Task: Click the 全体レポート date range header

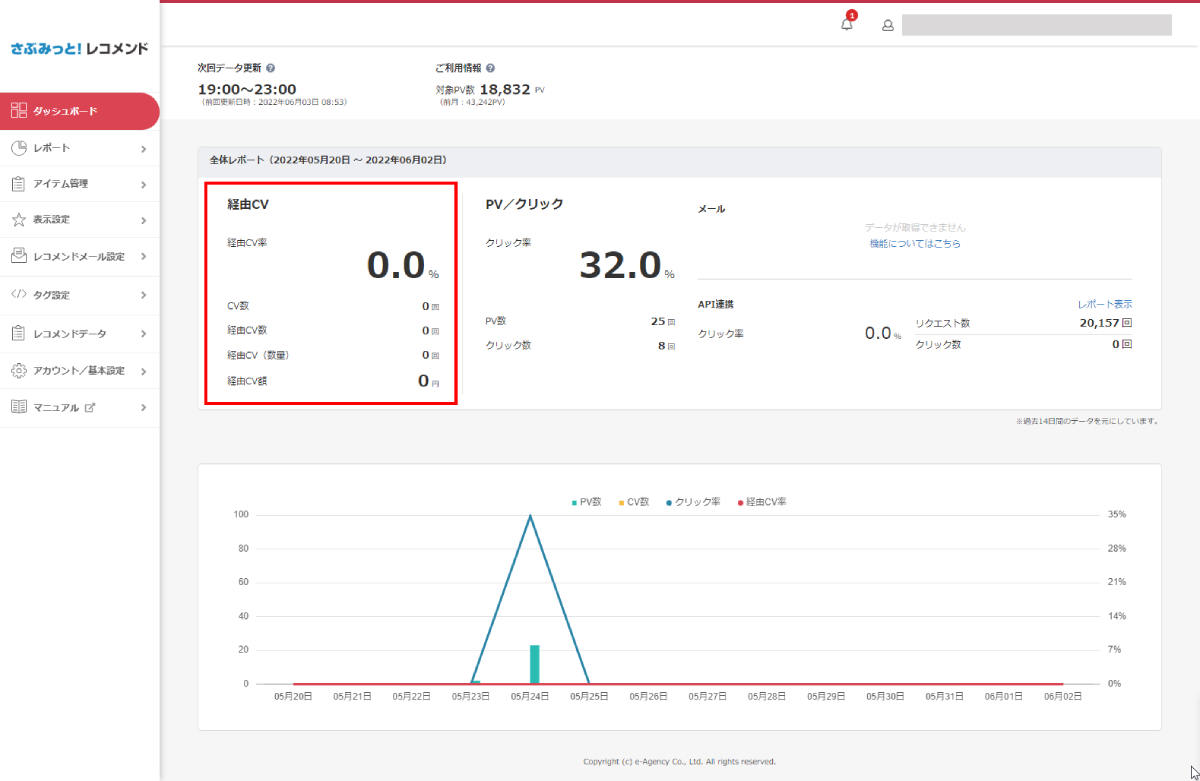Action: coord(328,160)
